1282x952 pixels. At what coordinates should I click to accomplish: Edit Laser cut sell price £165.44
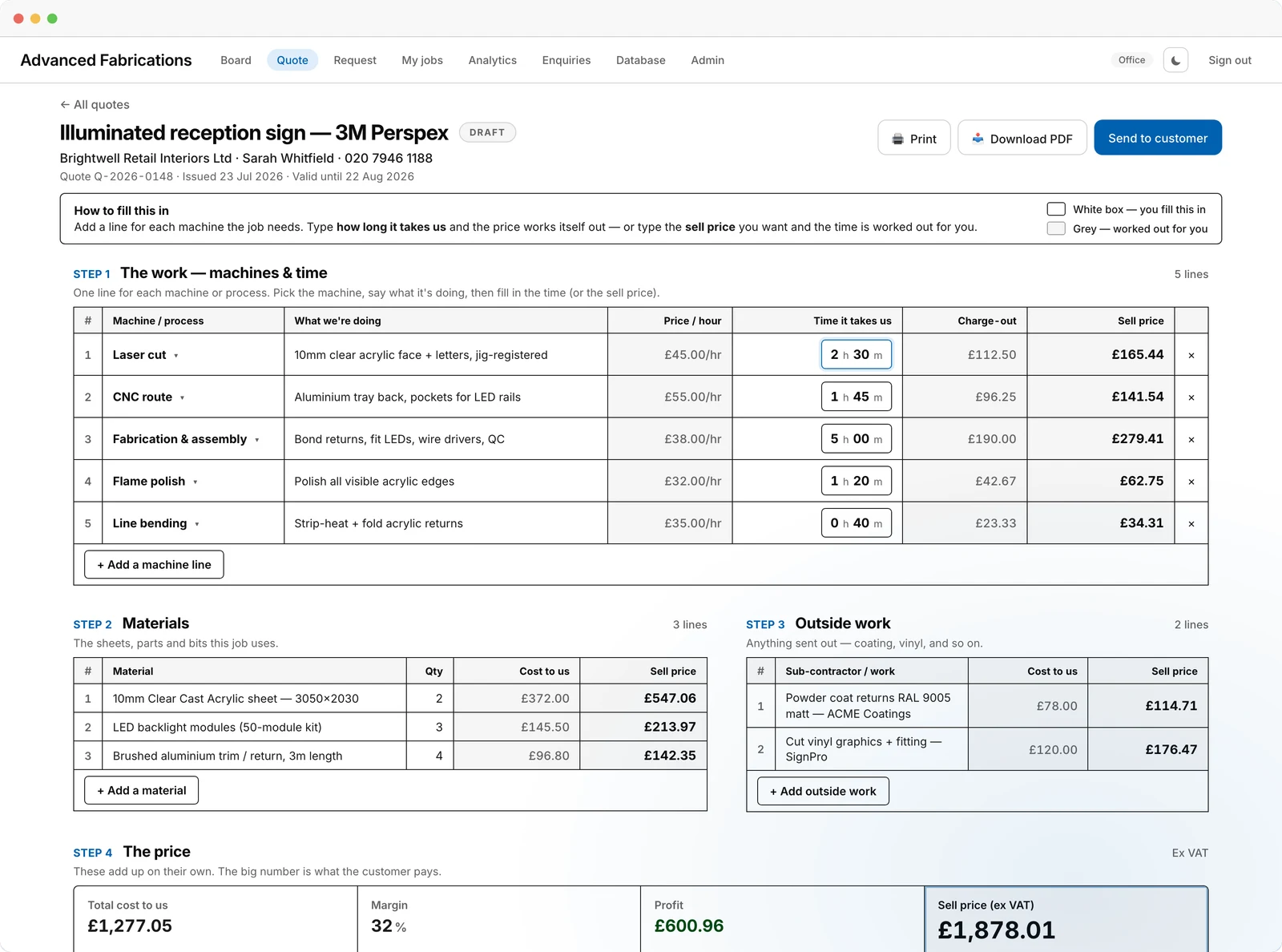coord(1101,354)
